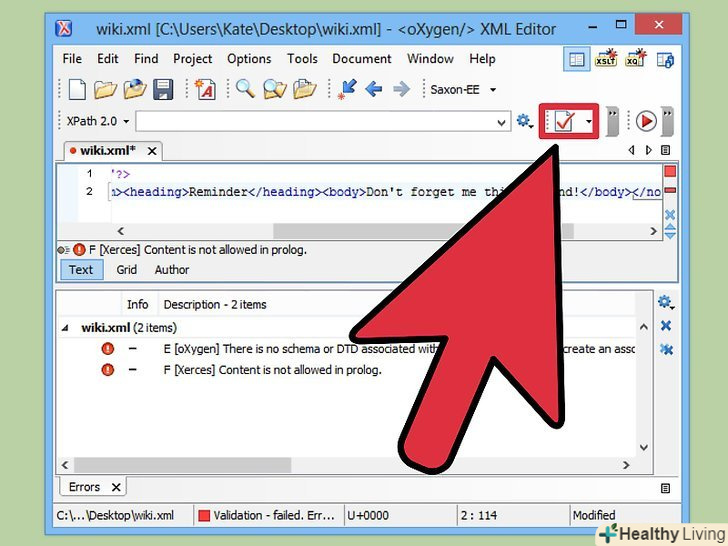Click the Info column header
Viewport: 728px width, 546px height.
(138, 305)
